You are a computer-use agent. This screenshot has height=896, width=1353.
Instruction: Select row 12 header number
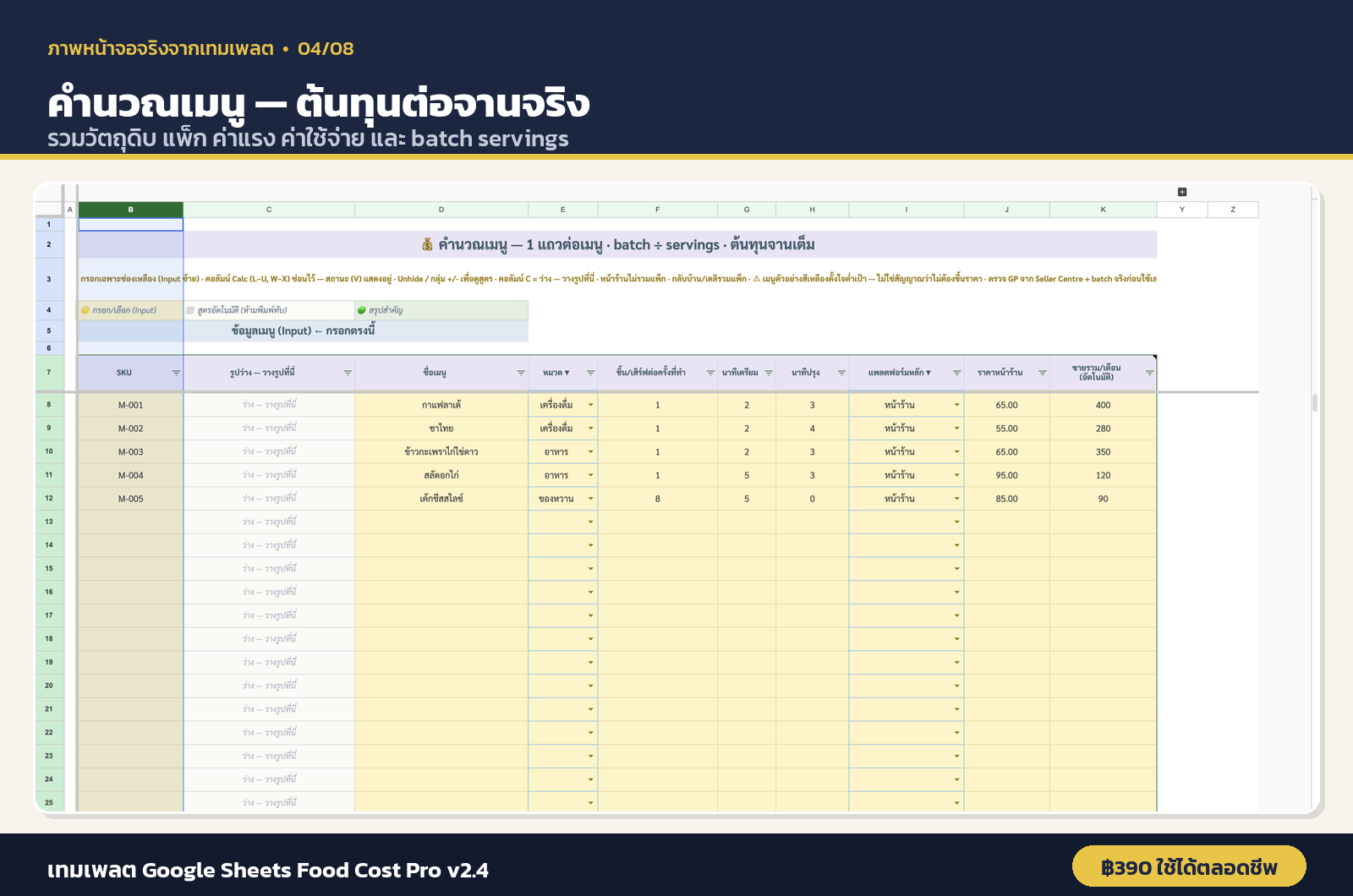49,499
